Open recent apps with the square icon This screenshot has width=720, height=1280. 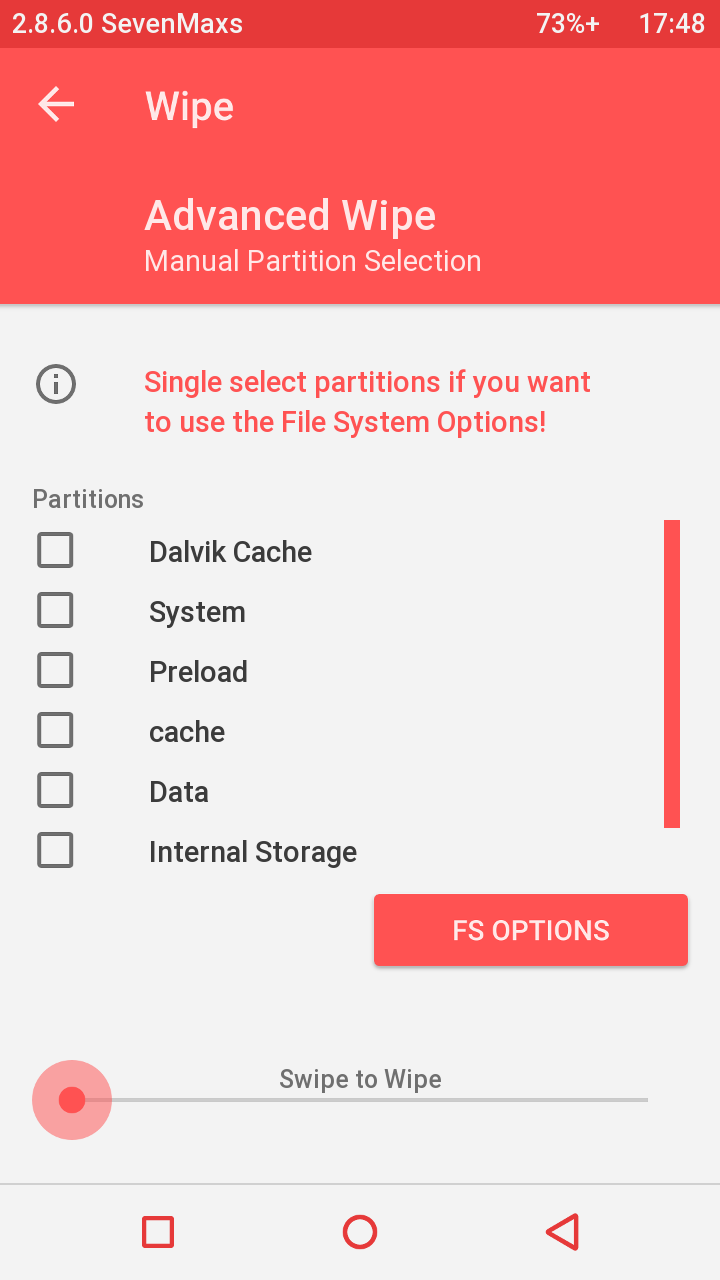[x=158, y=1232]
